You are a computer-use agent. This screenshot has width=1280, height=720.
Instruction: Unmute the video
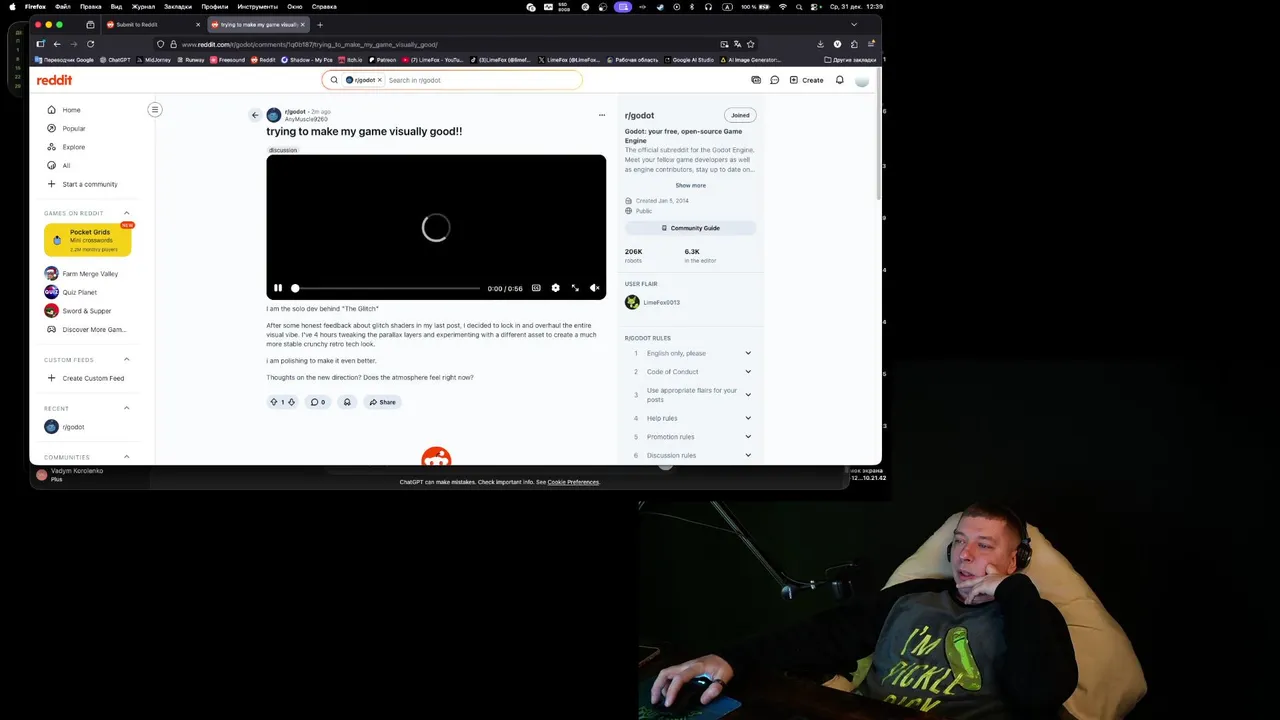pyautogui.click(x=594, y=288)
